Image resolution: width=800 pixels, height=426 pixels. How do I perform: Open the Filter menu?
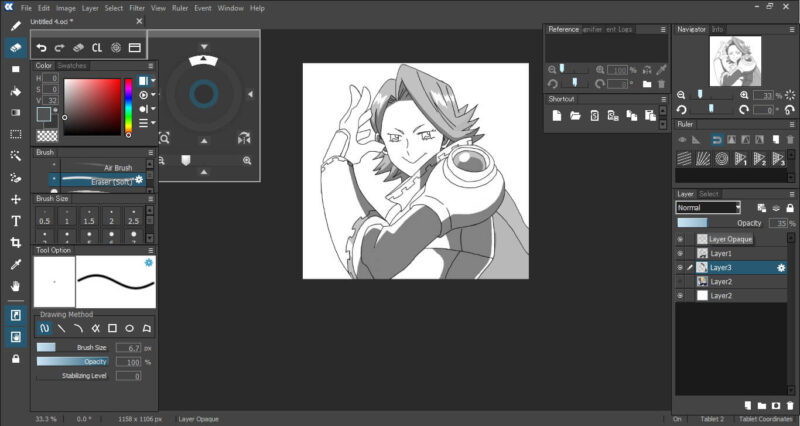(x=137, y=8)
